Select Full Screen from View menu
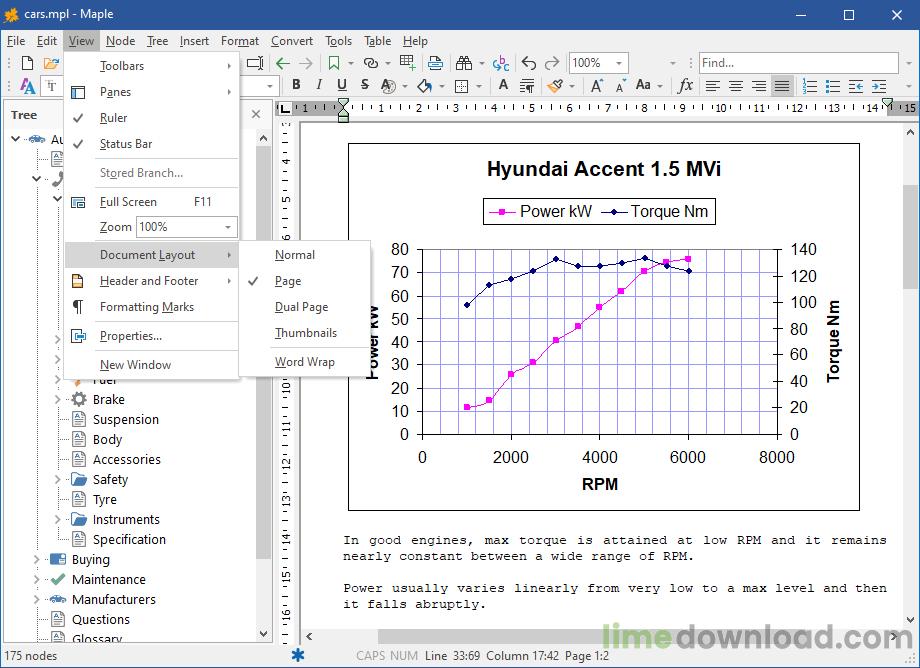The width and height of the screenshot is (920, 668). pos(151,202)
